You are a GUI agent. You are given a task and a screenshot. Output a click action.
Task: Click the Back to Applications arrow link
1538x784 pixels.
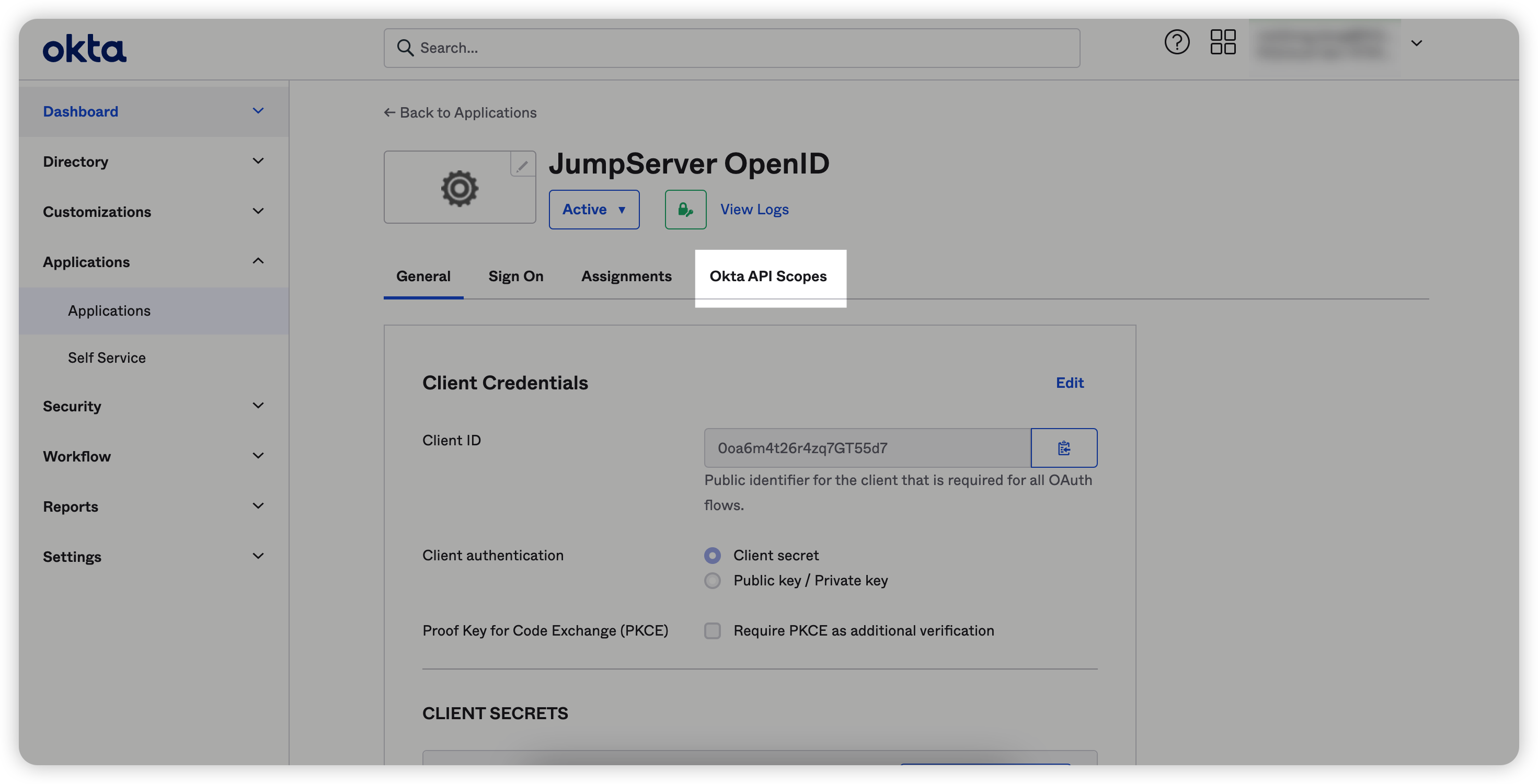click(x=461, y=113)
